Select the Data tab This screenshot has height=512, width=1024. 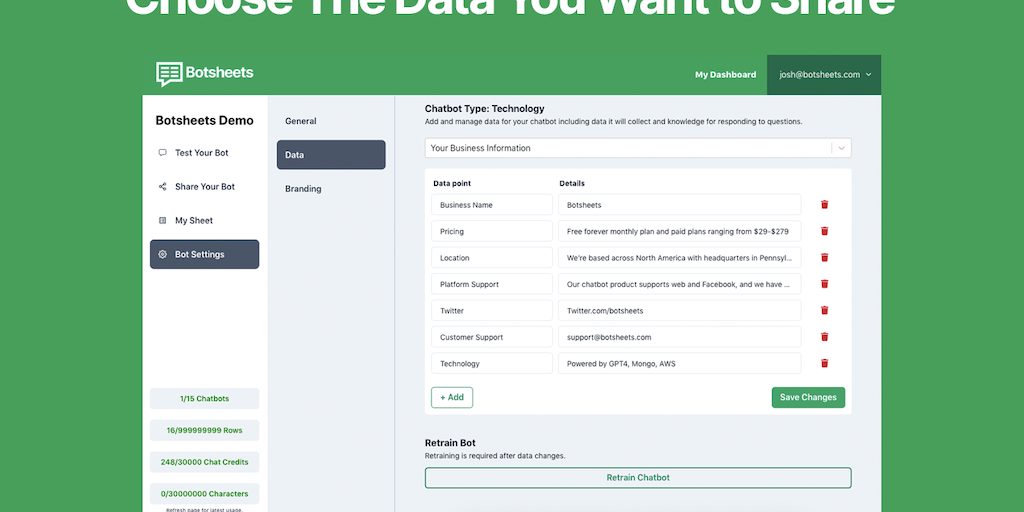click(331, 155)
